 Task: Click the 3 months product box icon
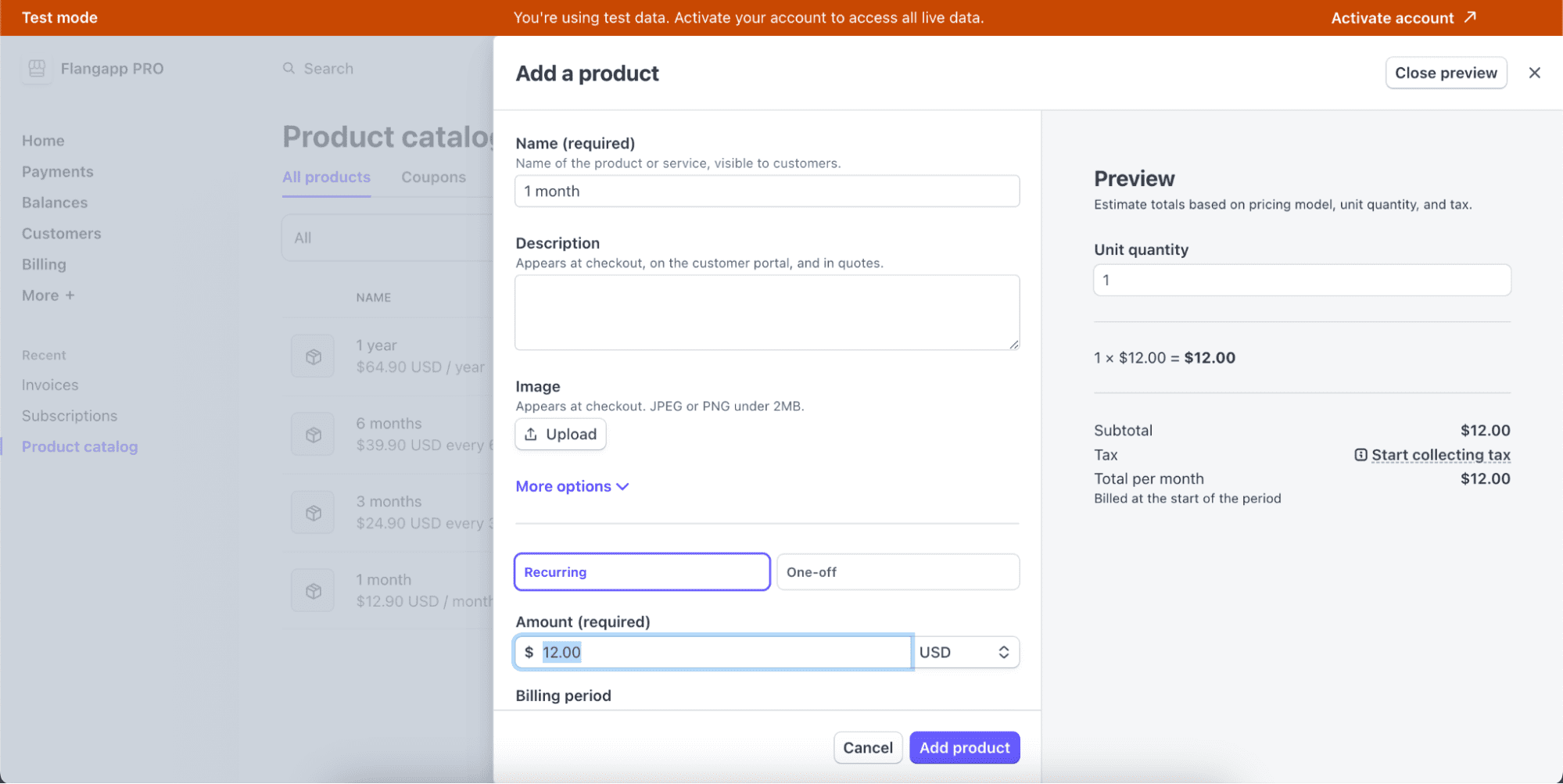coord(313,513)
